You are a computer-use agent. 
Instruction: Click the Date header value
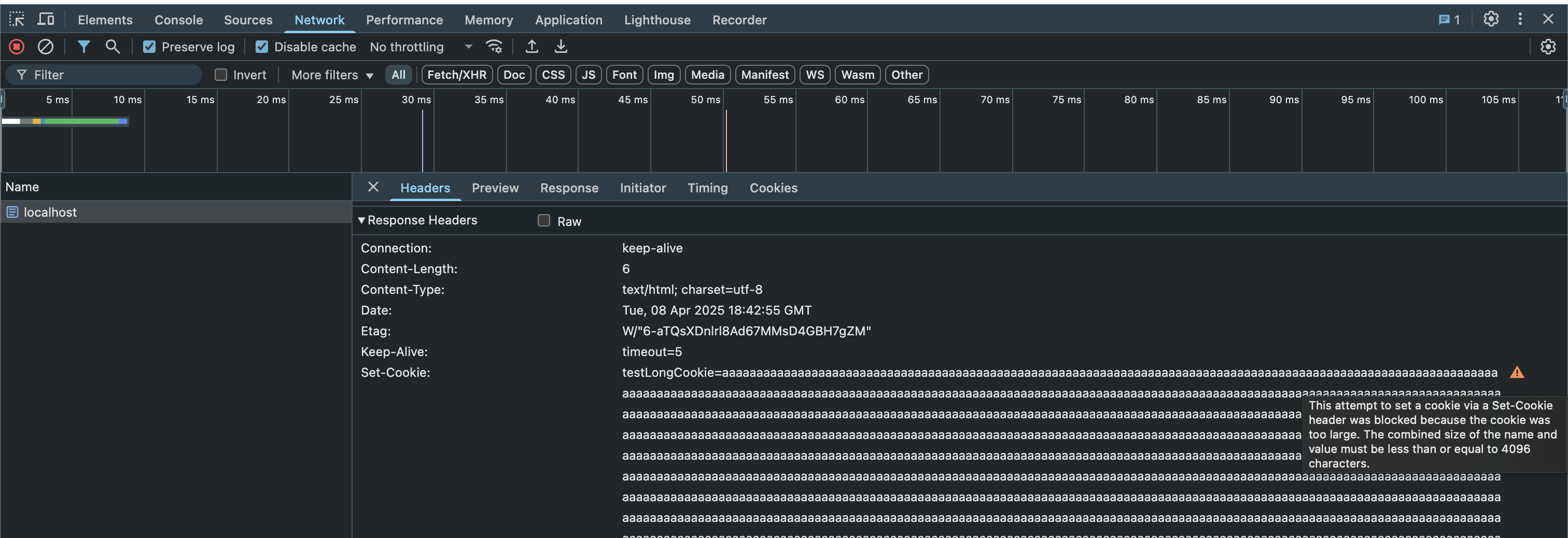[717, 310]
